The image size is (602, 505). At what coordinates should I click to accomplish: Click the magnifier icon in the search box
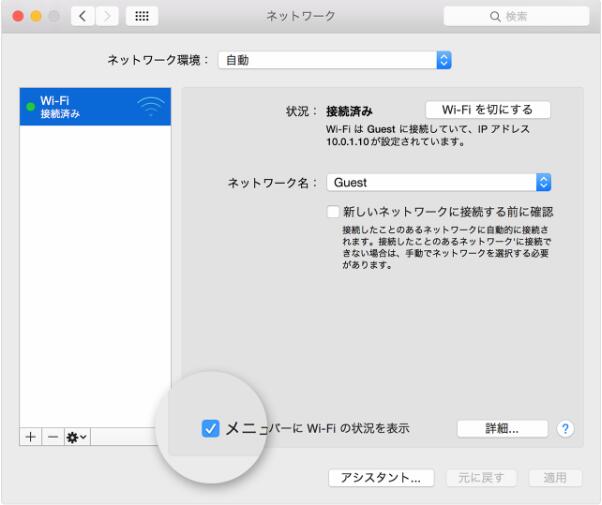[495, 17]
